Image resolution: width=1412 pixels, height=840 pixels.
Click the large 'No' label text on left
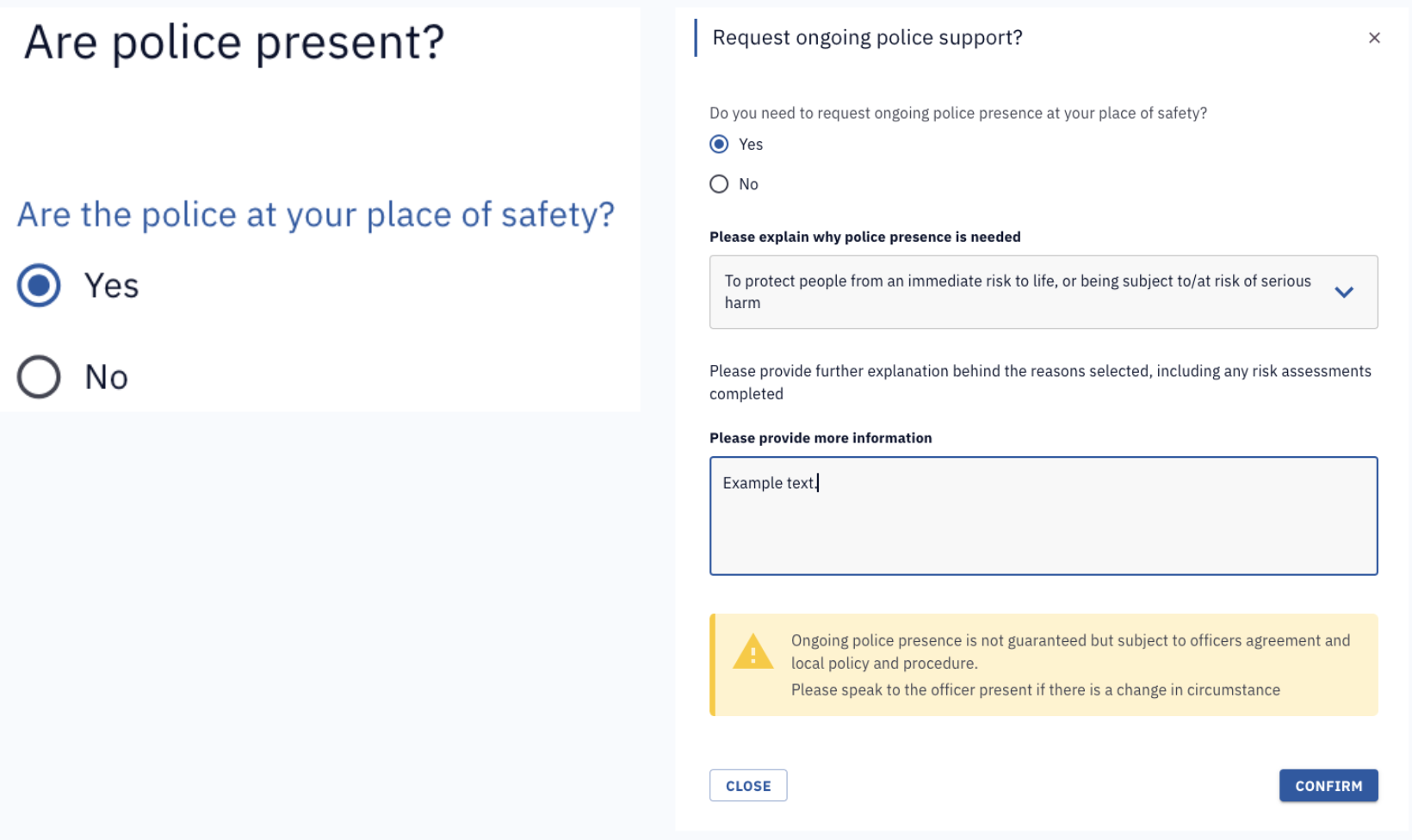tap(106, 377)
